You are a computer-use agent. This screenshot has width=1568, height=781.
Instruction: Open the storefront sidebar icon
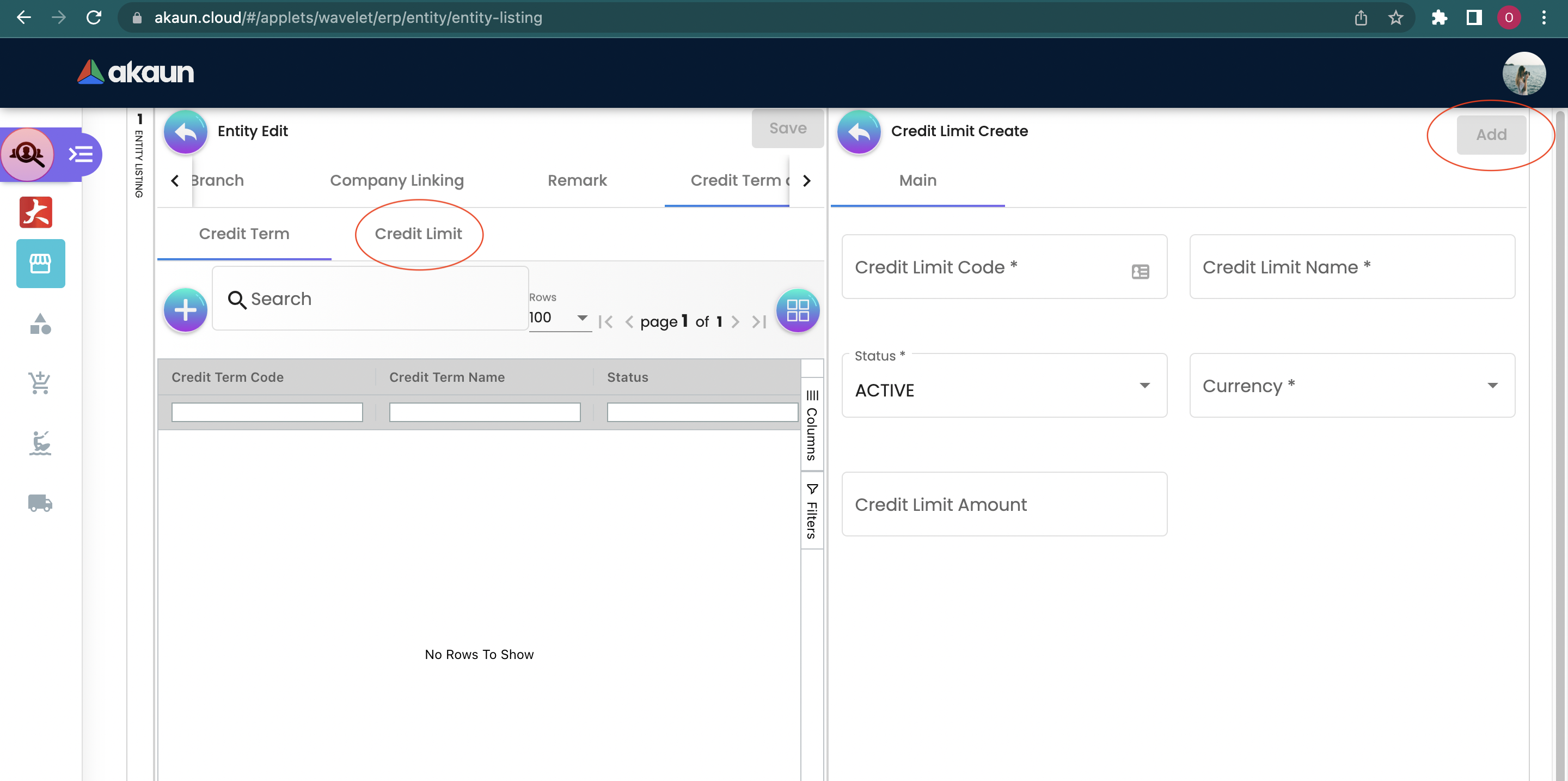pos(40,264)
